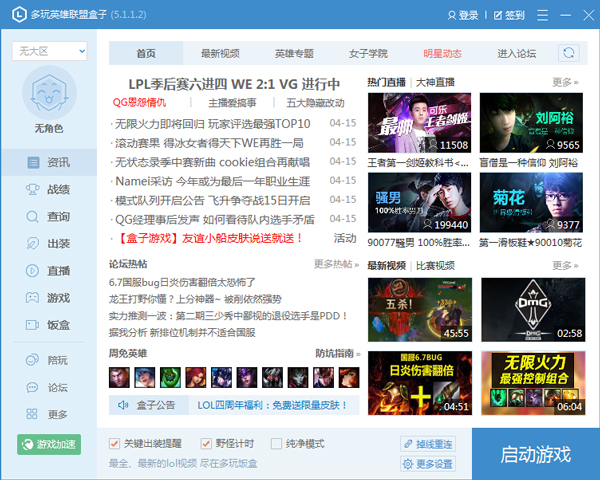Open the 饭盒 sidebar icon

(x=34, y=324)
